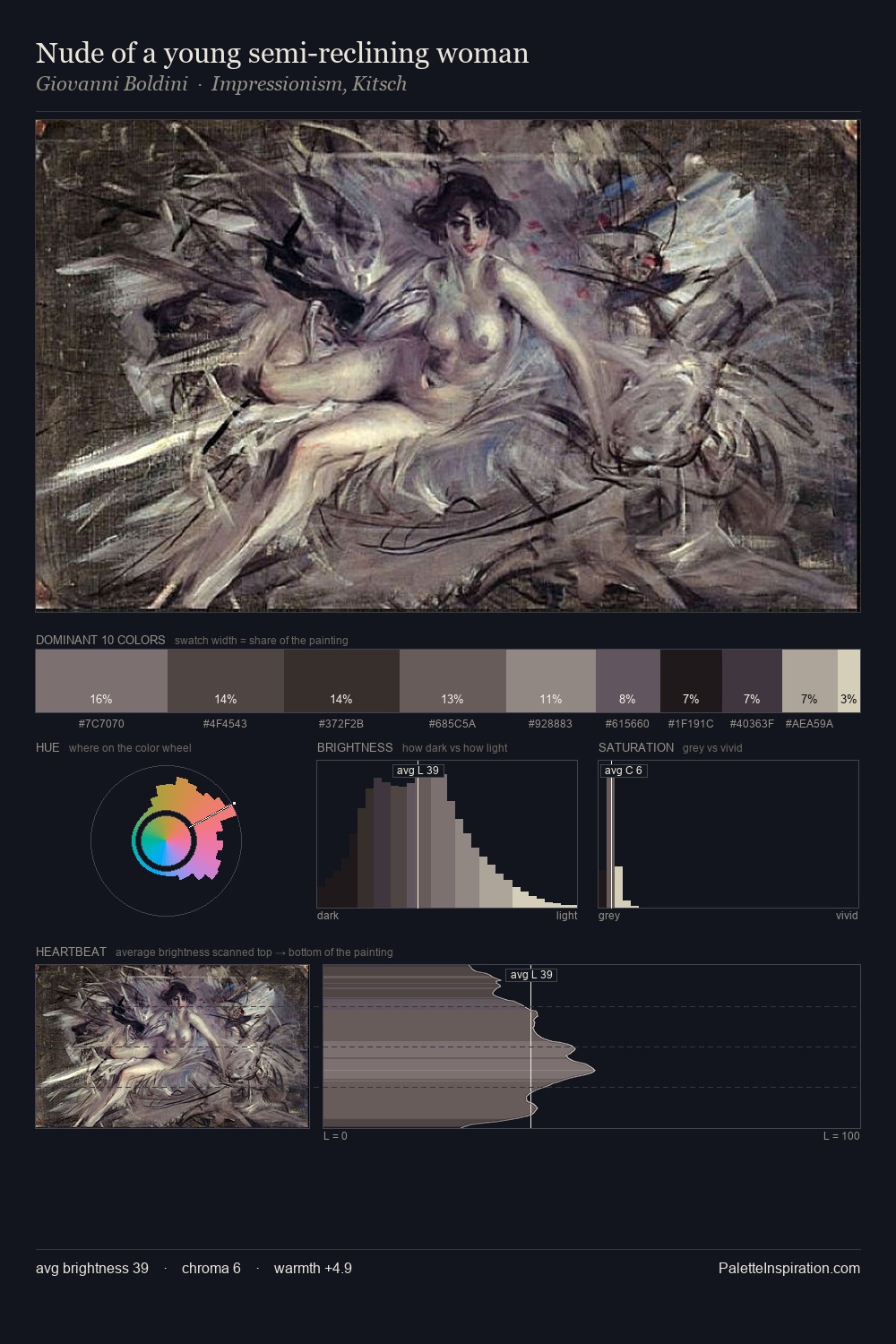The height and width of the screenshot is (1344, 896).
Task: Pick the #40363F purple-grey swatch
Action: (x=752, y=681)
